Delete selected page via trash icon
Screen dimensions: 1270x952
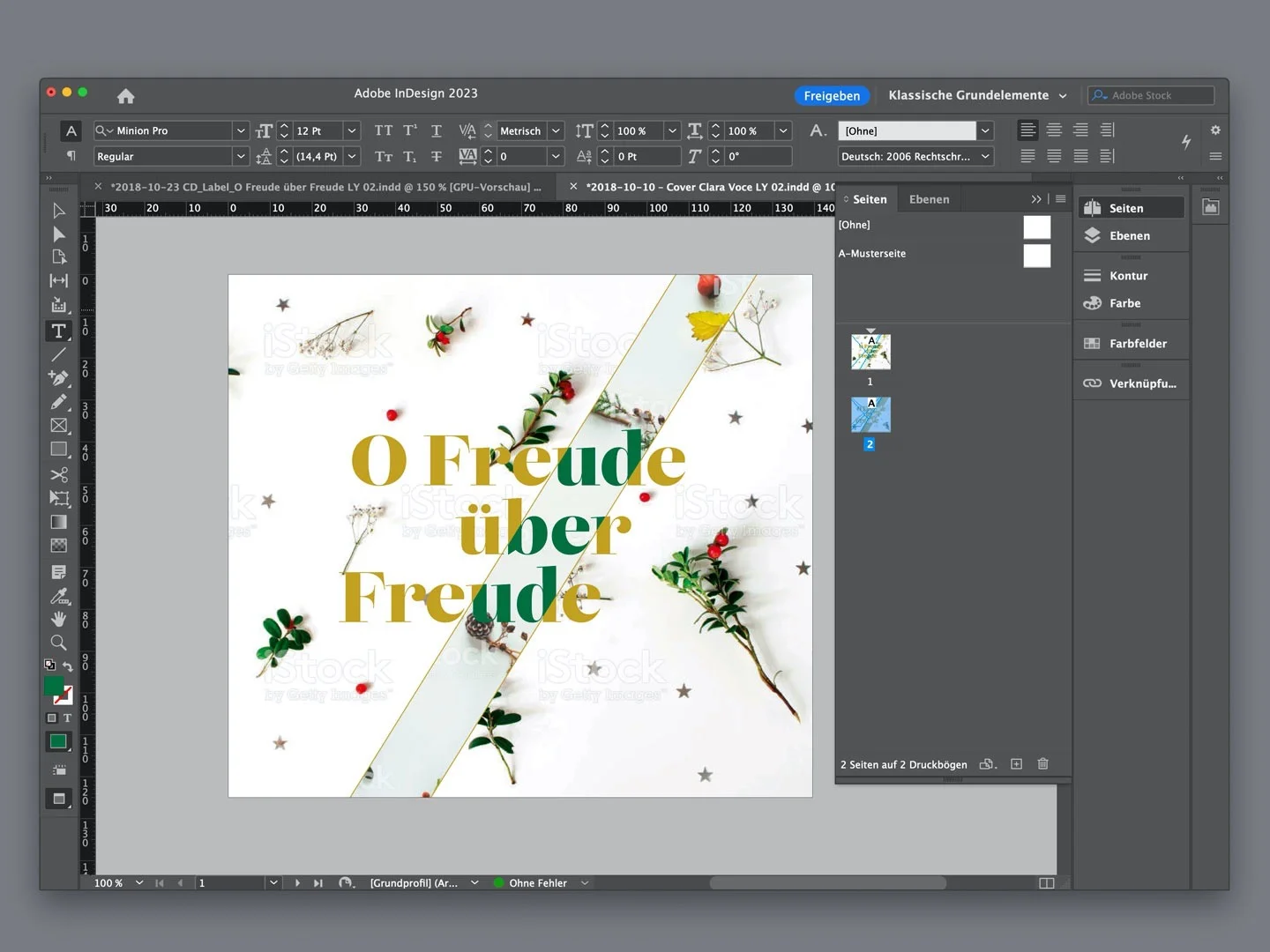click(1042, 763)
